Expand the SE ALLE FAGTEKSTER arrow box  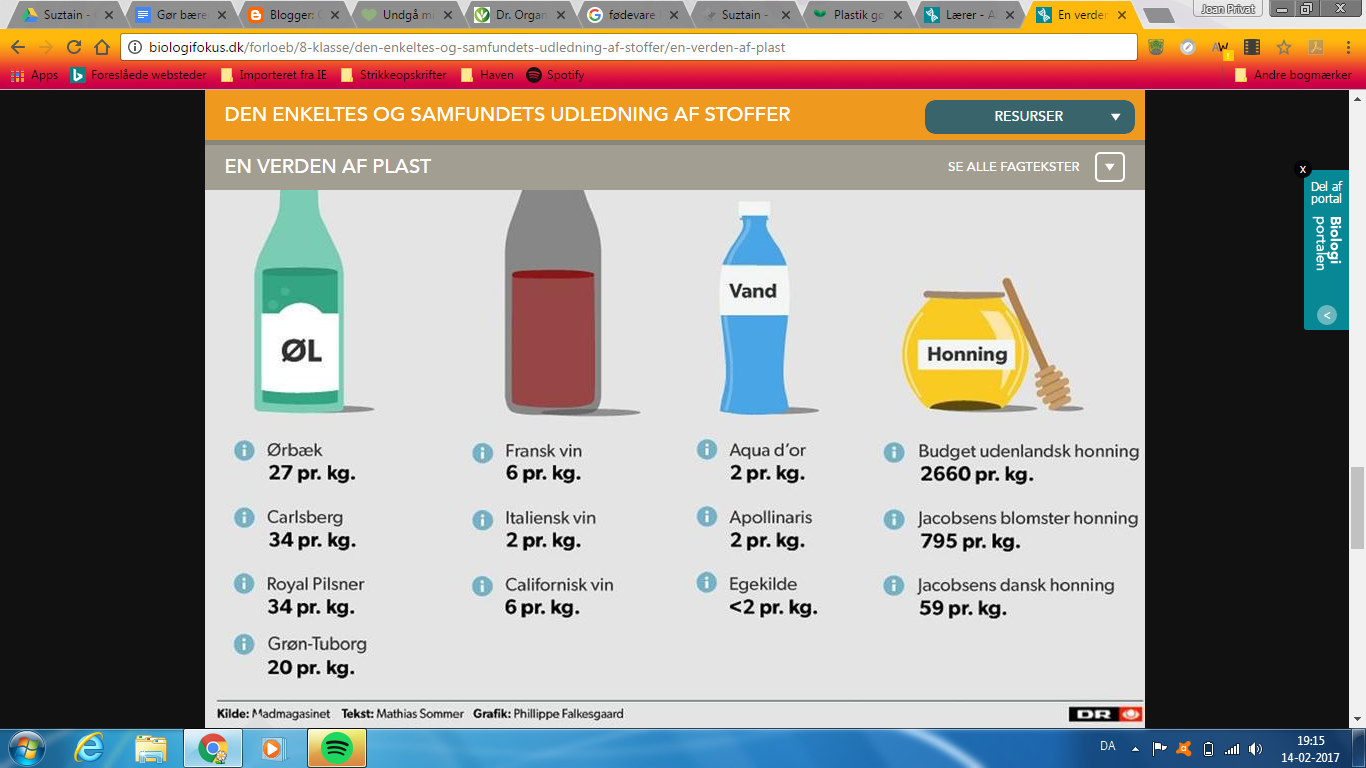pos(1110,167)
